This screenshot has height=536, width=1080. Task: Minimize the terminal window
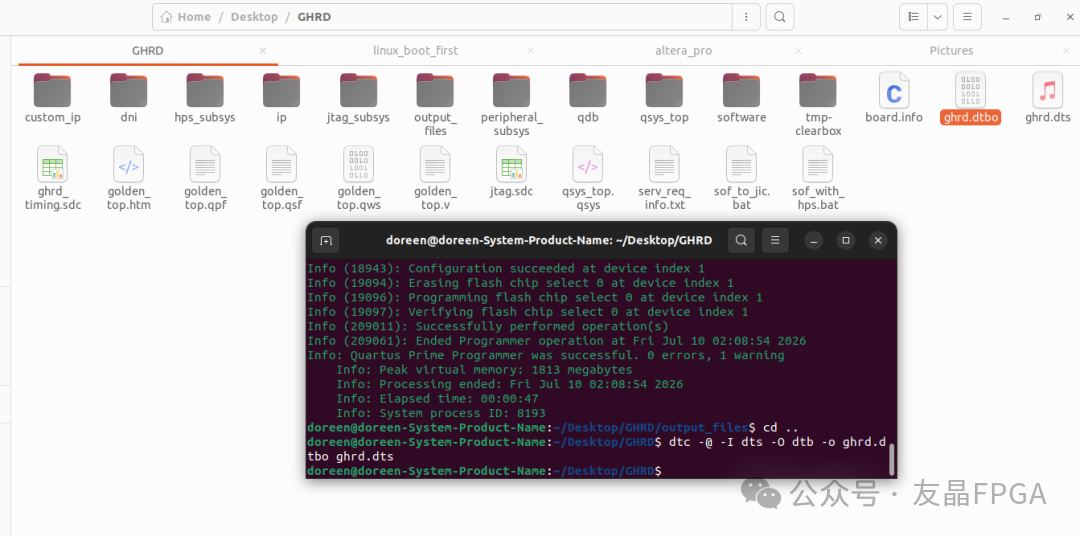point(814,240)
